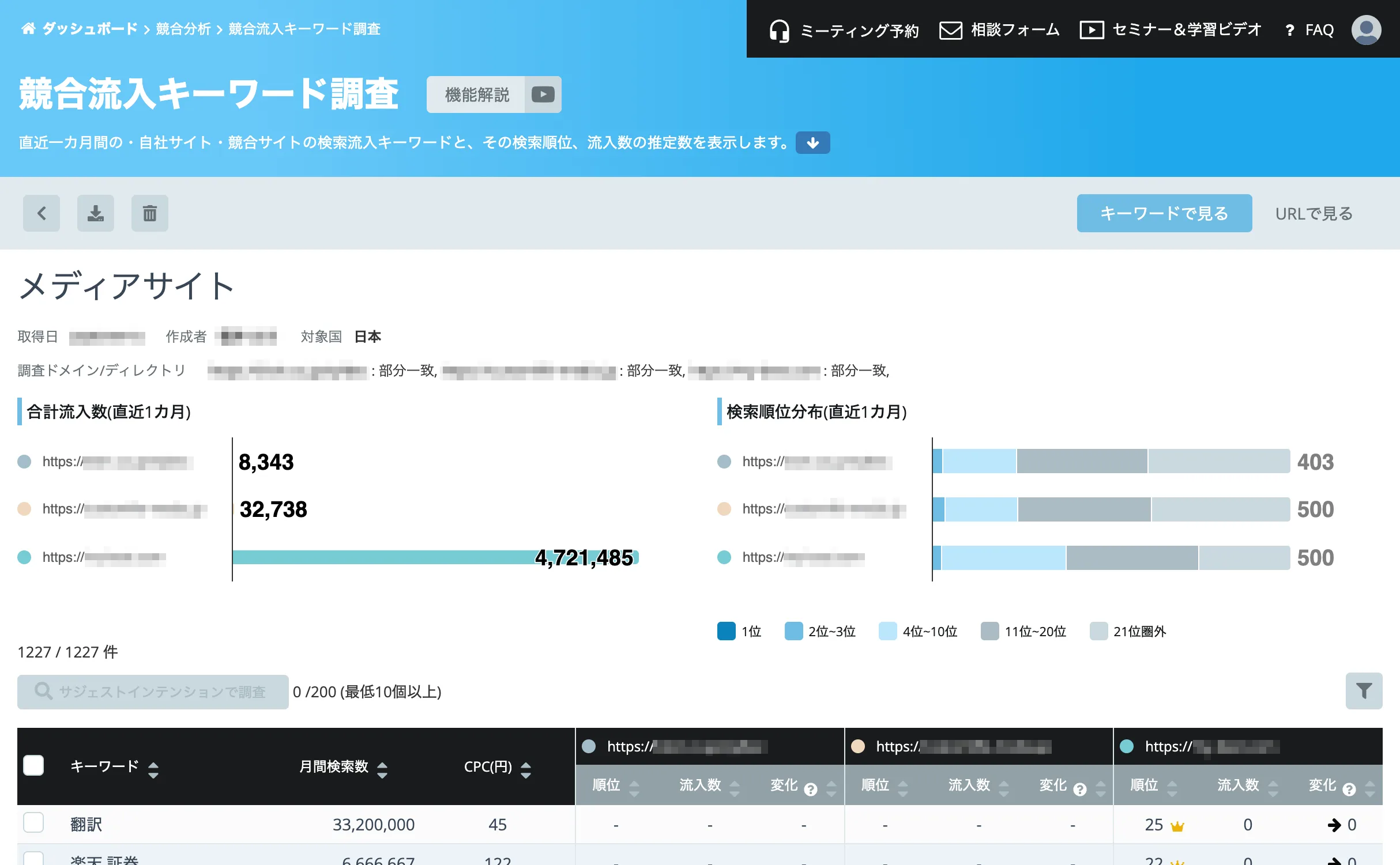Switch to キーワードで見る tab
This screenshot has height=865, width=1400.
[x=1165, y=213]
